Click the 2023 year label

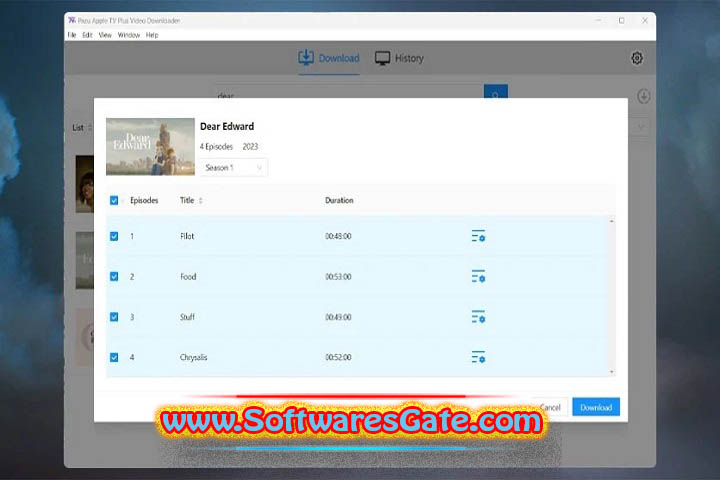(250, 147)
